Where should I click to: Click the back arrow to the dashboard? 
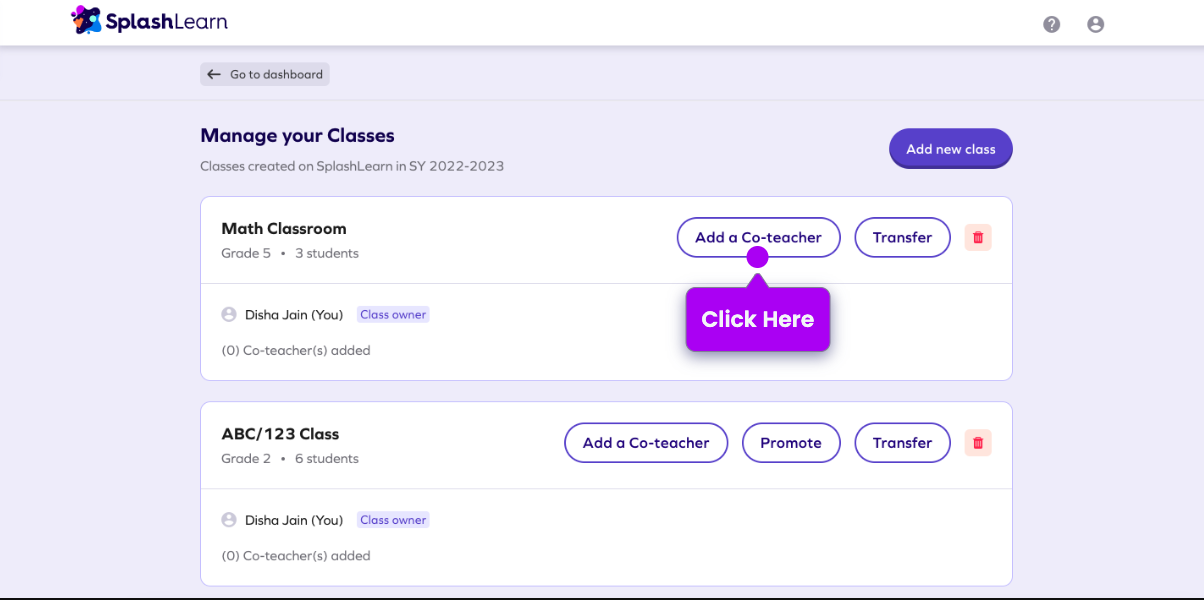pos(213,74)
